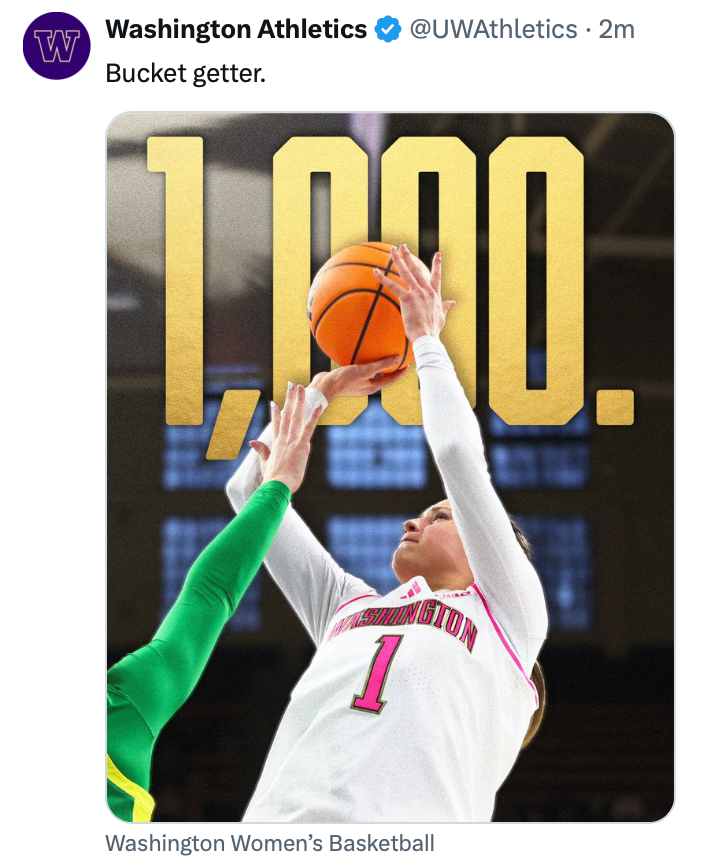Click the gold period after 1,000
Screen dimensions: 724x868
614,407
